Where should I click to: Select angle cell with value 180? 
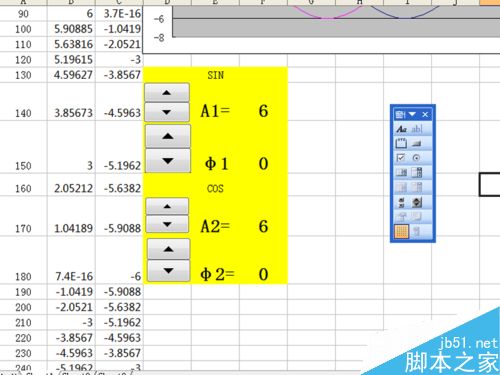click(23, 260)
